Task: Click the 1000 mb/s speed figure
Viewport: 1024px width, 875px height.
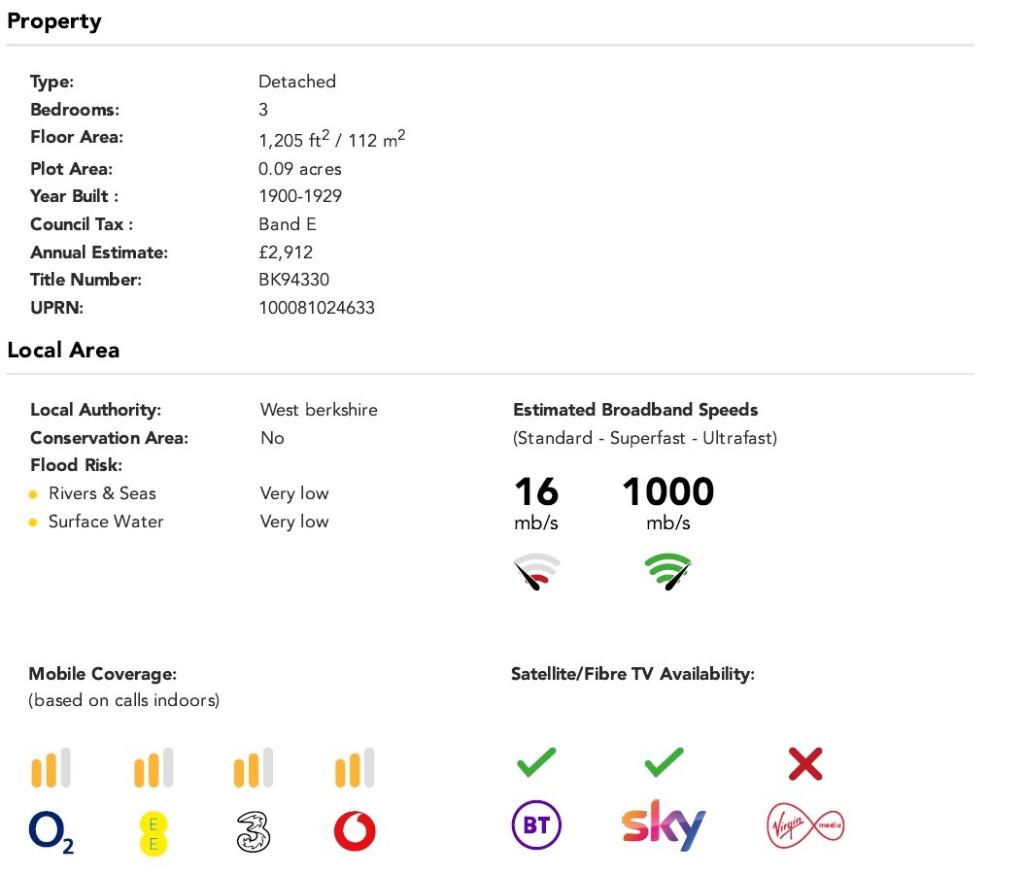Action: click(x=668, y=492)
